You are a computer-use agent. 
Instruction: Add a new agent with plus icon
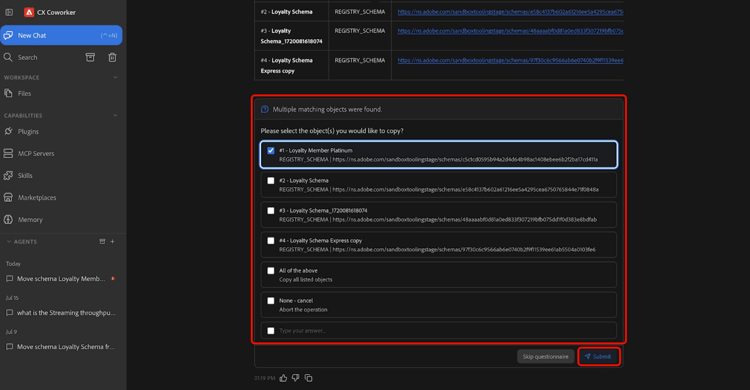112,242
